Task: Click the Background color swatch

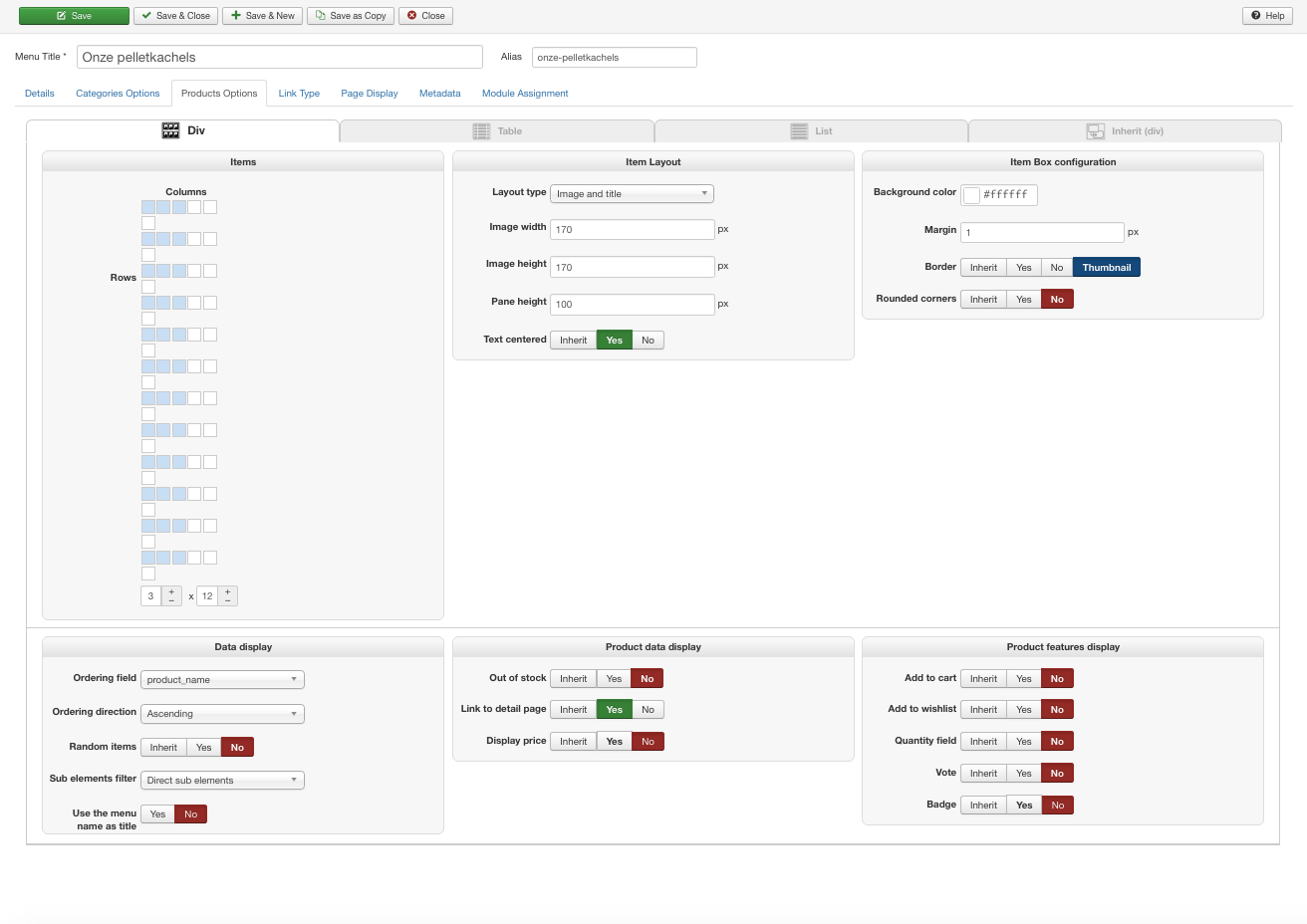Action: point(971,195)
